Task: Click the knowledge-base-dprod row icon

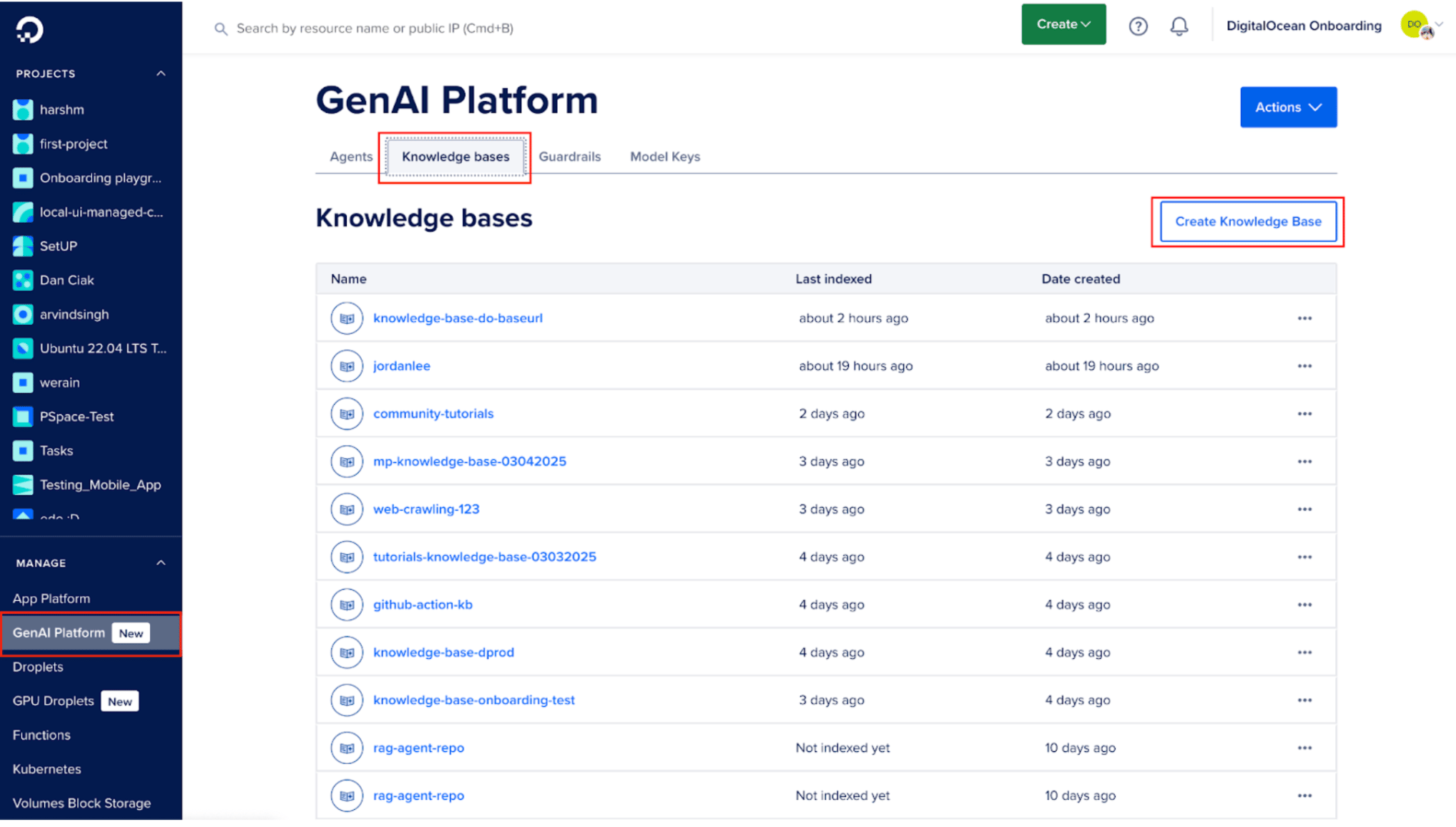Action: [x=347, y=652]
